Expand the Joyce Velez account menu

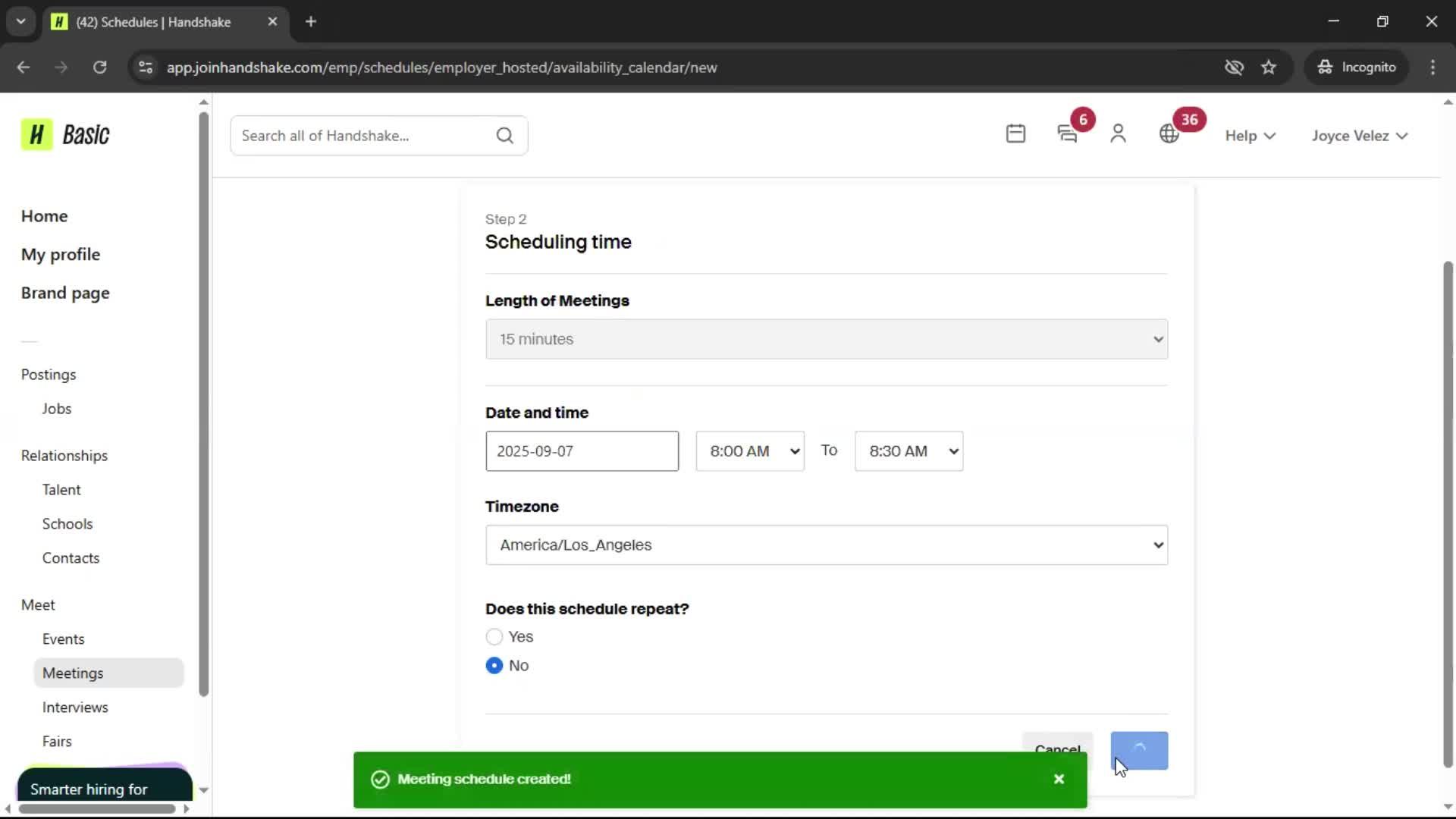tap(1360, 136)
